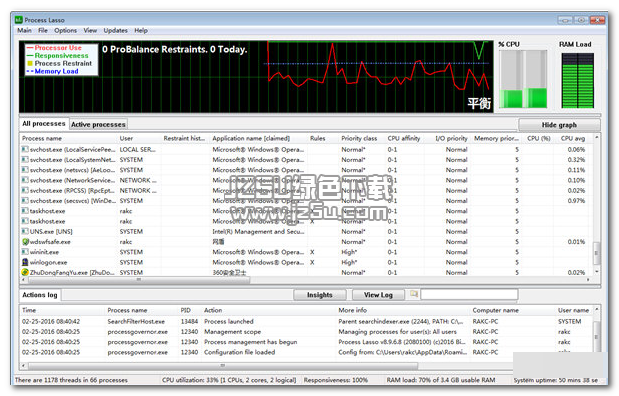
Task: Click the log search input field
Action: tap(469, 295)
